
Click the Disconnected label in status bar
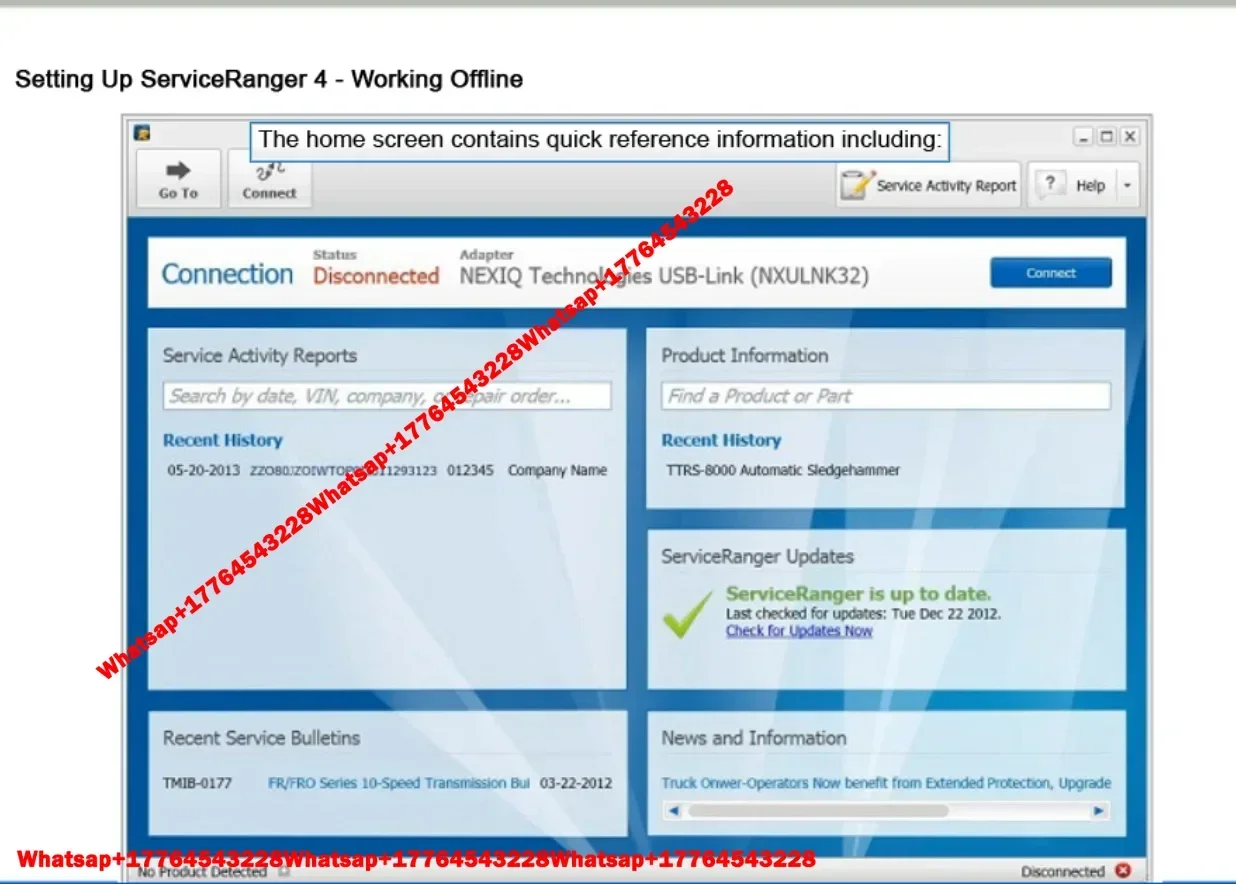coord(1063,872)
